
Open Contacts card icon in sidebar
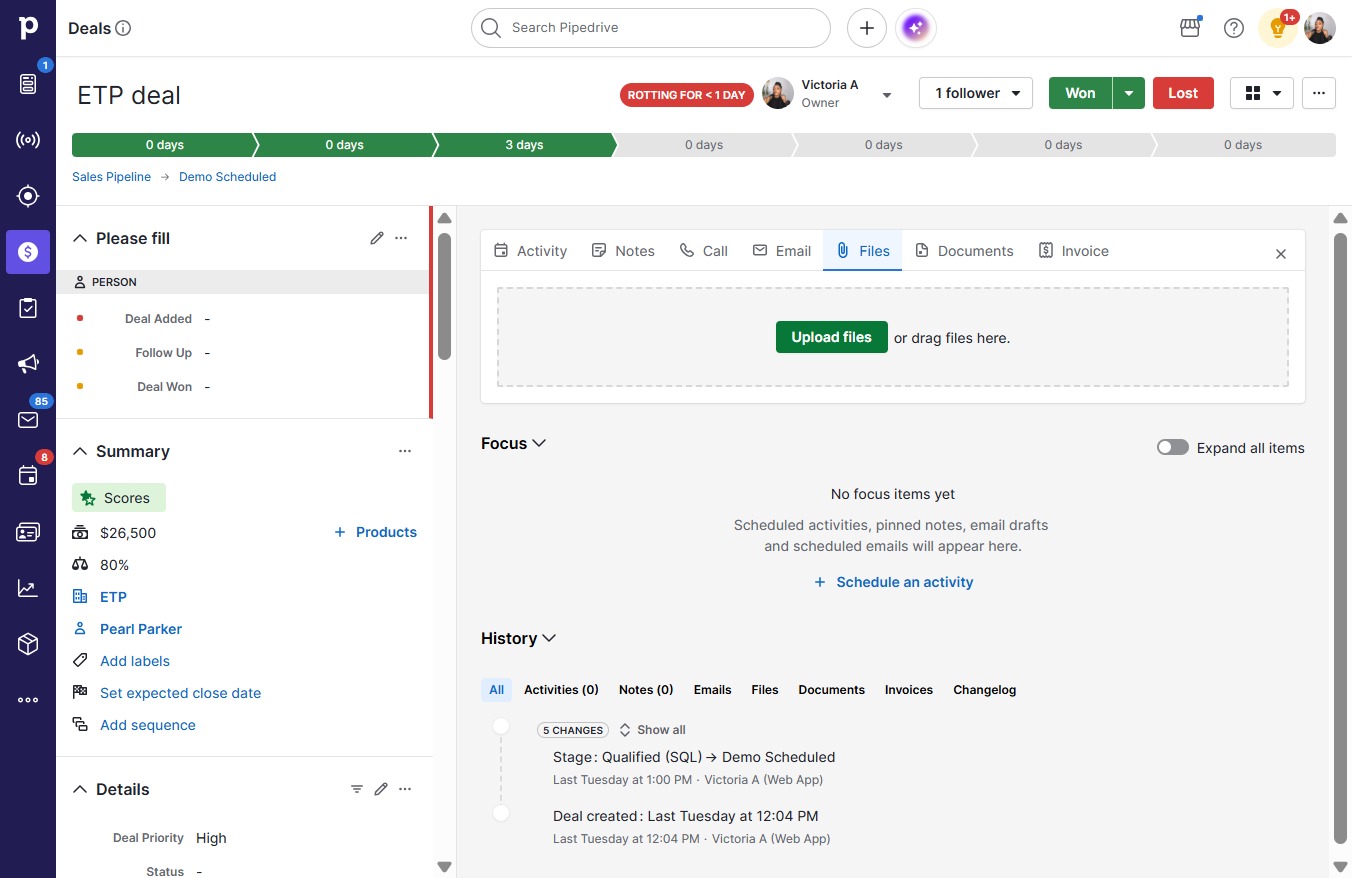(28, 532)
